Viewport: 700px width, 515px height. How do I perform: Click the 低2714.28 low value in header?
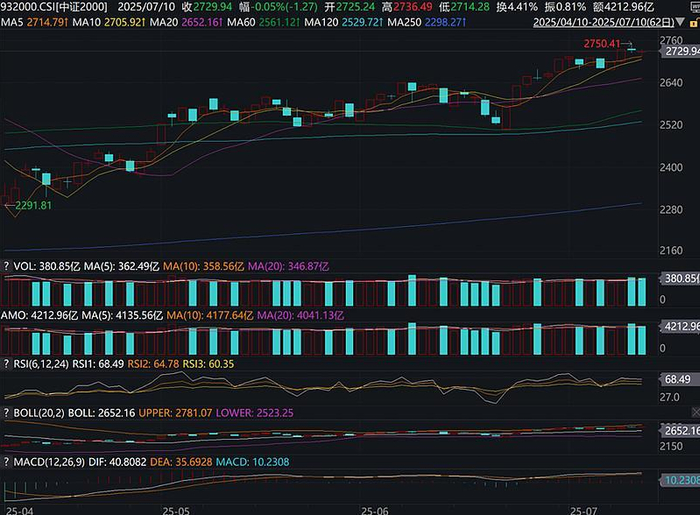click(464, 7)
